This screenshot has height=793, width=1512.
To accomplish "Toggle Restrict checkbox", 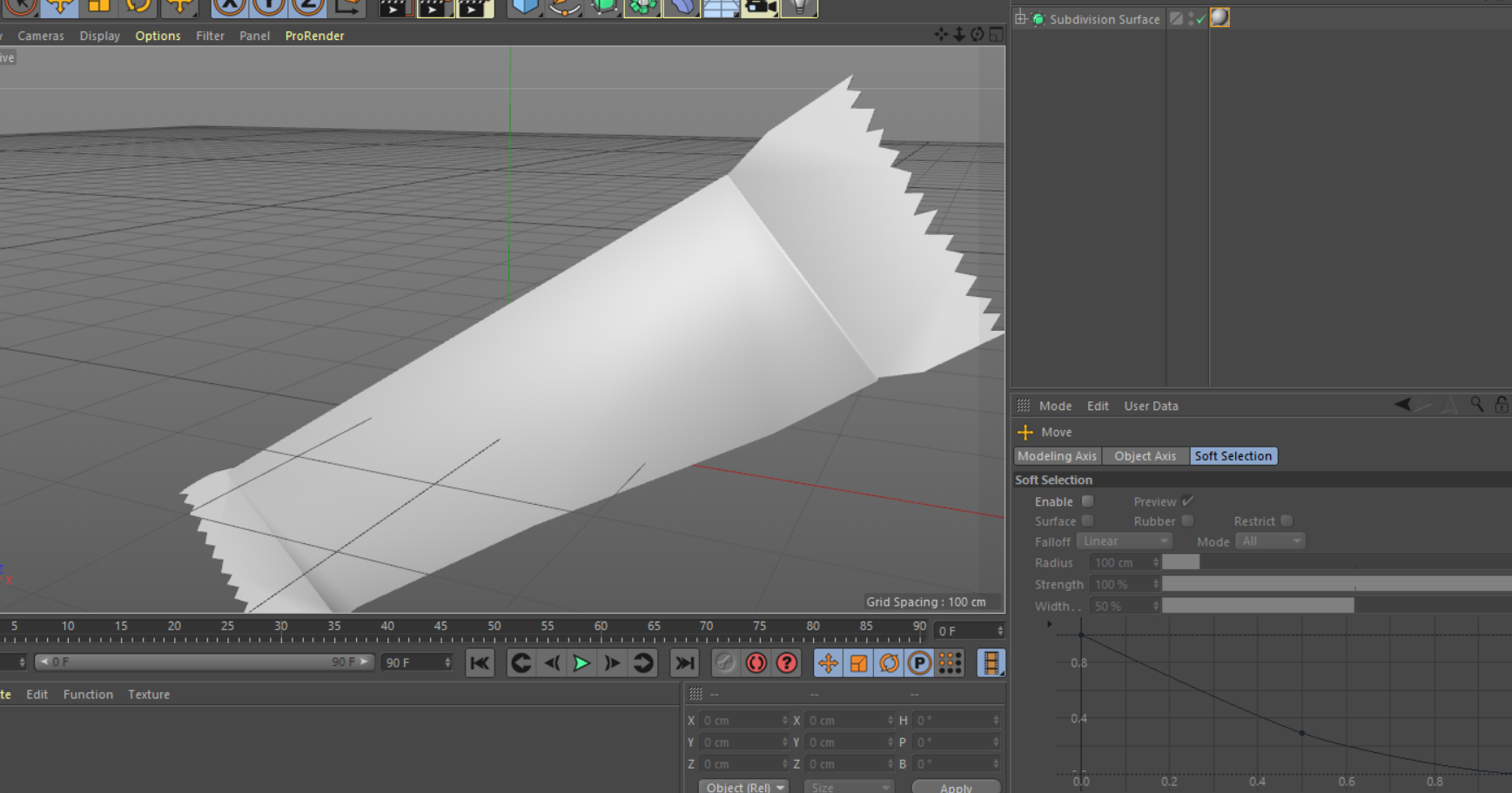I will (x=1287, y=521).
